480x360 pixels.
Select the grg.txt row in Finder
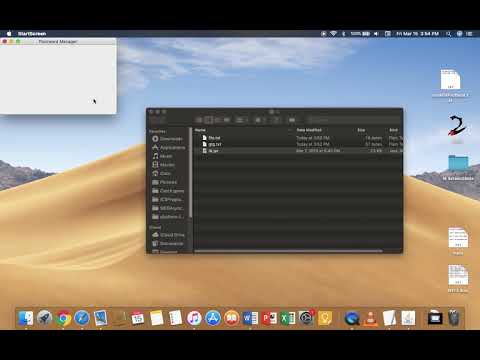pos(298,144)
